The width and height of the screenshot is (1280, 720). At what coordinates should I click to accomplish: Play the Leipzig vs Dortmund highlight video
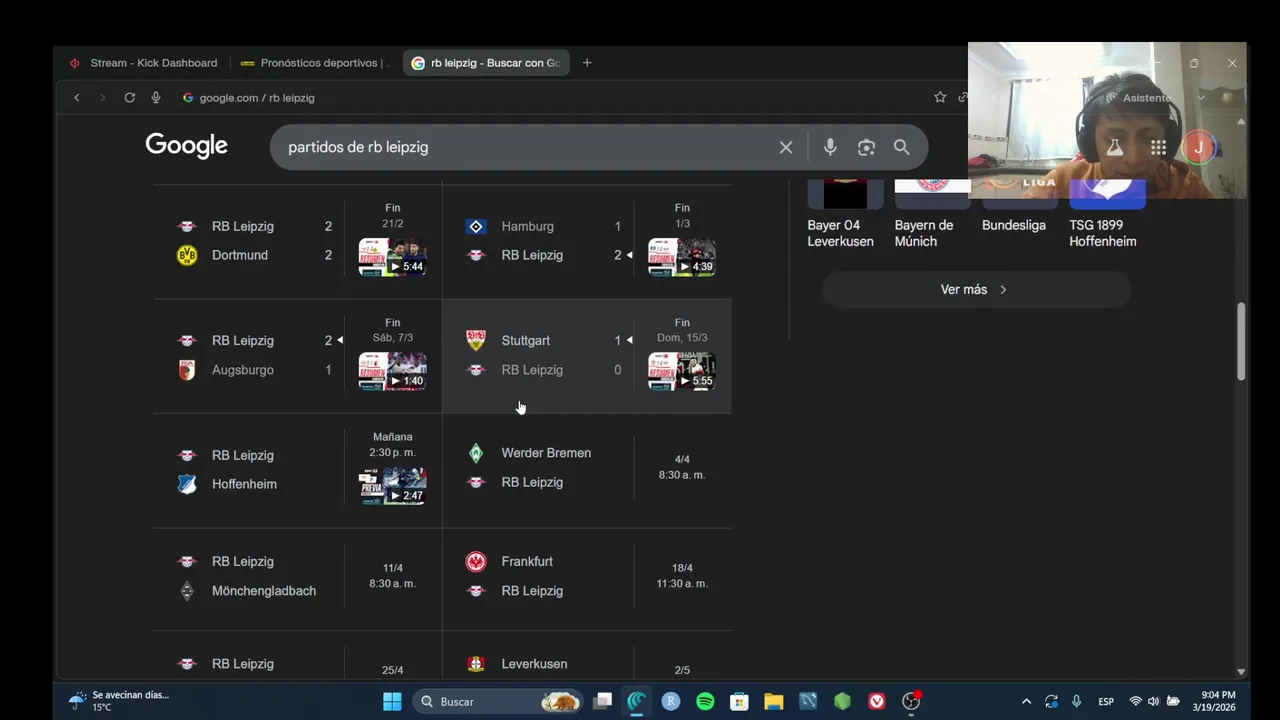tap(393, 257)
